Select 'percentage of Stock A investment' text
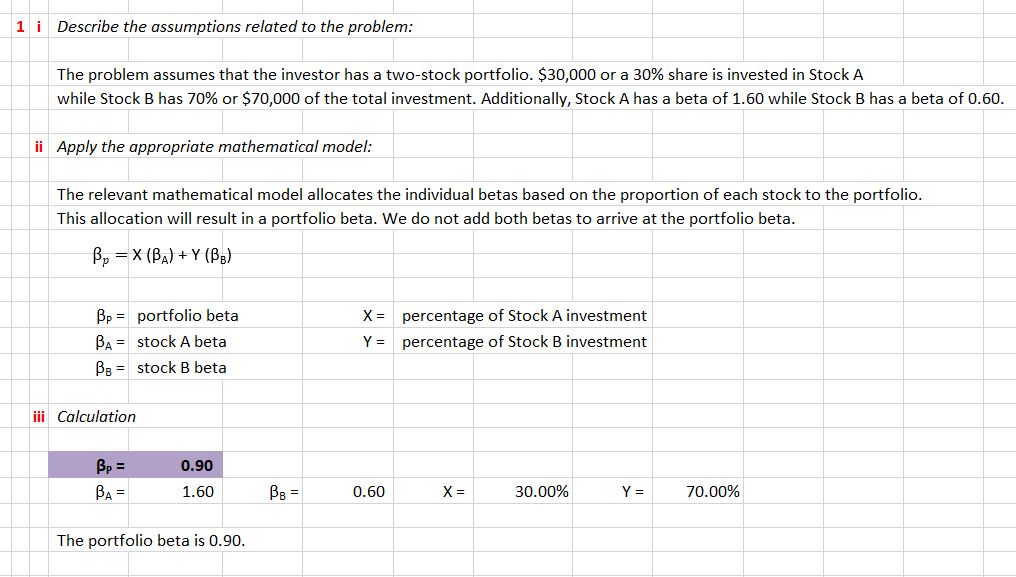Image resolution: width=1016 pixels, height=577 pixels. [x=524, y=315]
